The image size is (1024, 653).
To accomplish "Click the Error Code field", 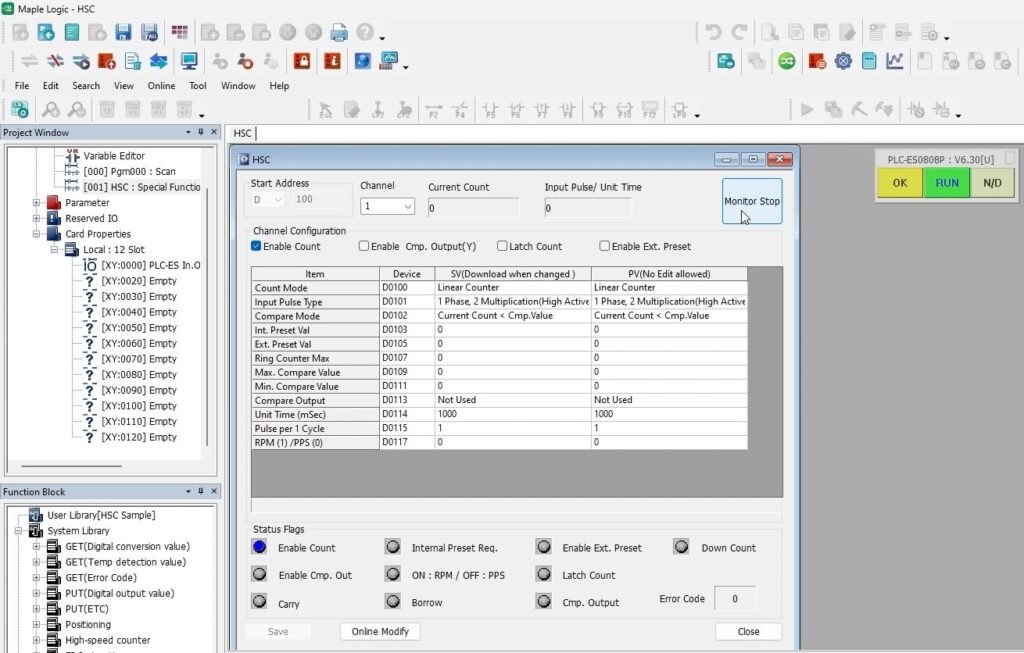I will point(735,599).
